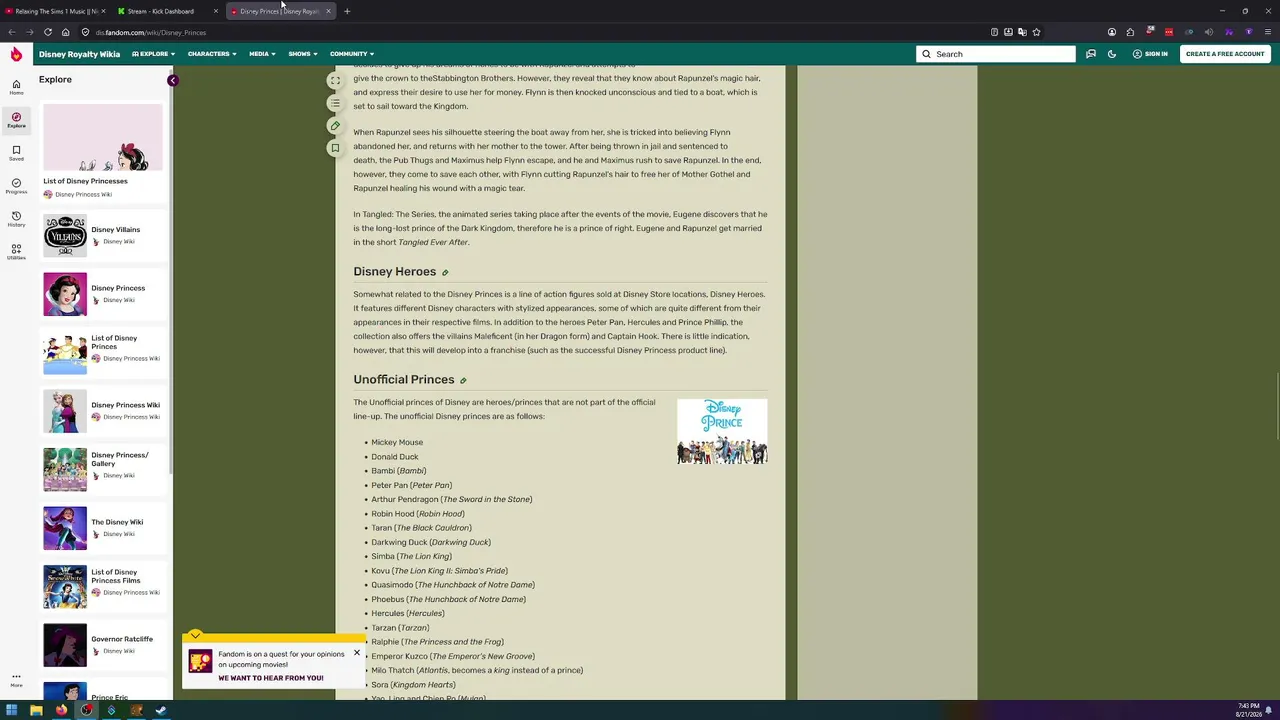This screenshot has width=1280, height=720.
Task: Click the browser Home button
Action: pyautogui.click(x=65, y=32)
